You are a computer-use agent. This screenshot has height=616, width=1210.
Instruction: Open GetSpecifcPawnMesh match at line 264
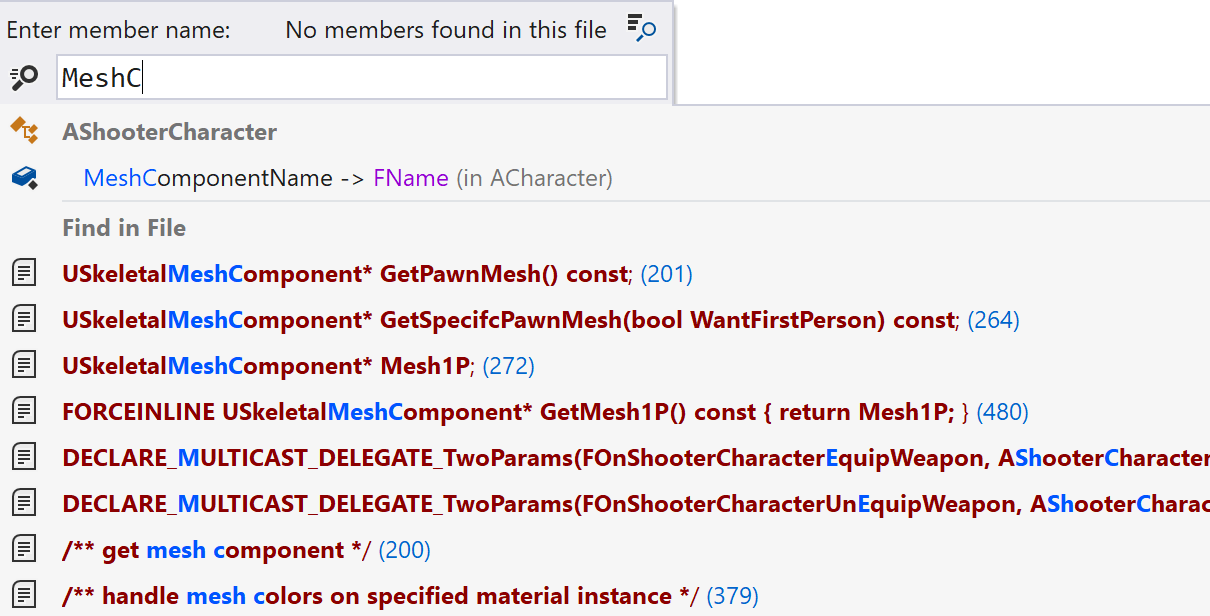pos(541,320)
